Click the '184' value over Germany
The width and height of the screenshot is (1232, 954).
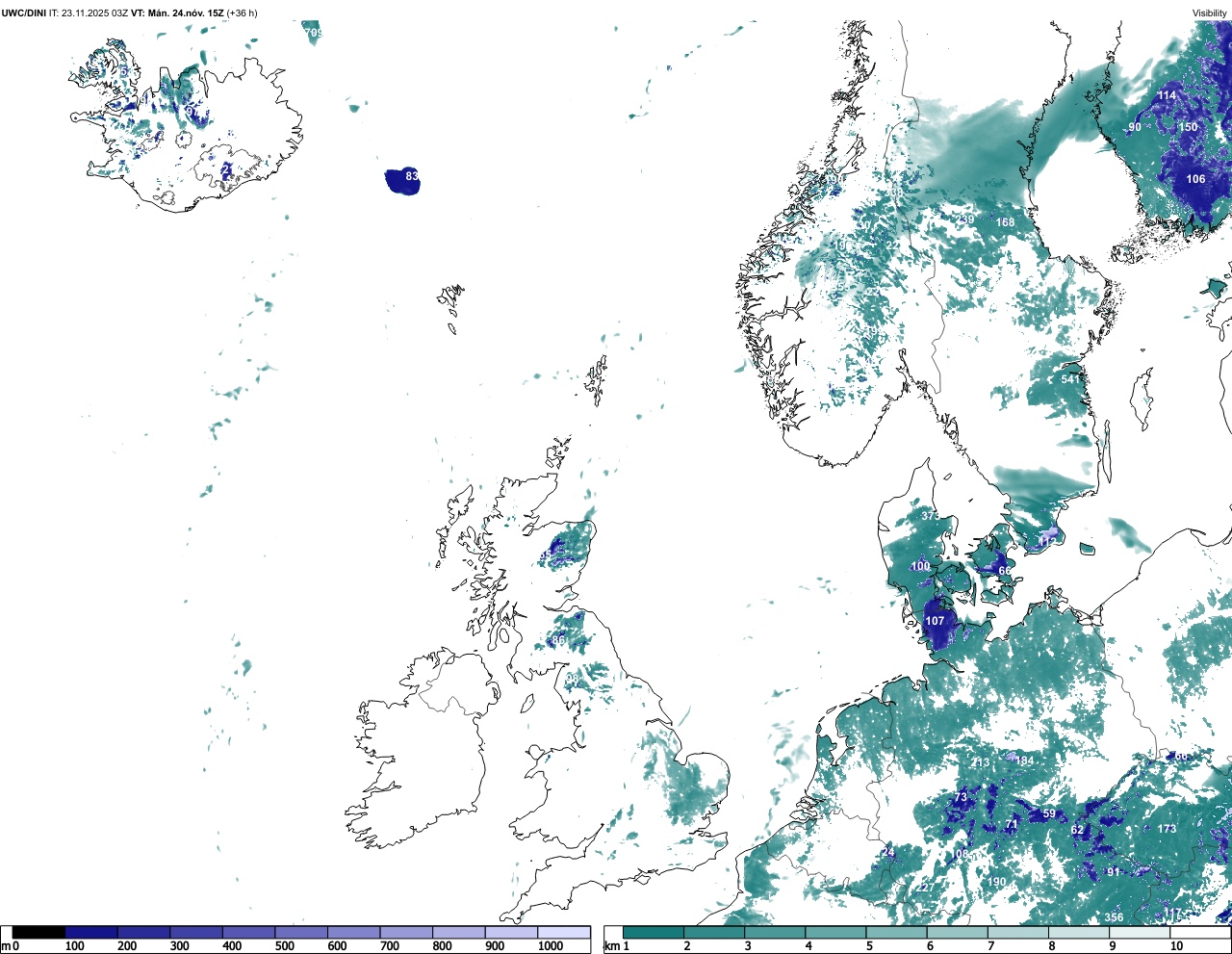point(1024,761)
